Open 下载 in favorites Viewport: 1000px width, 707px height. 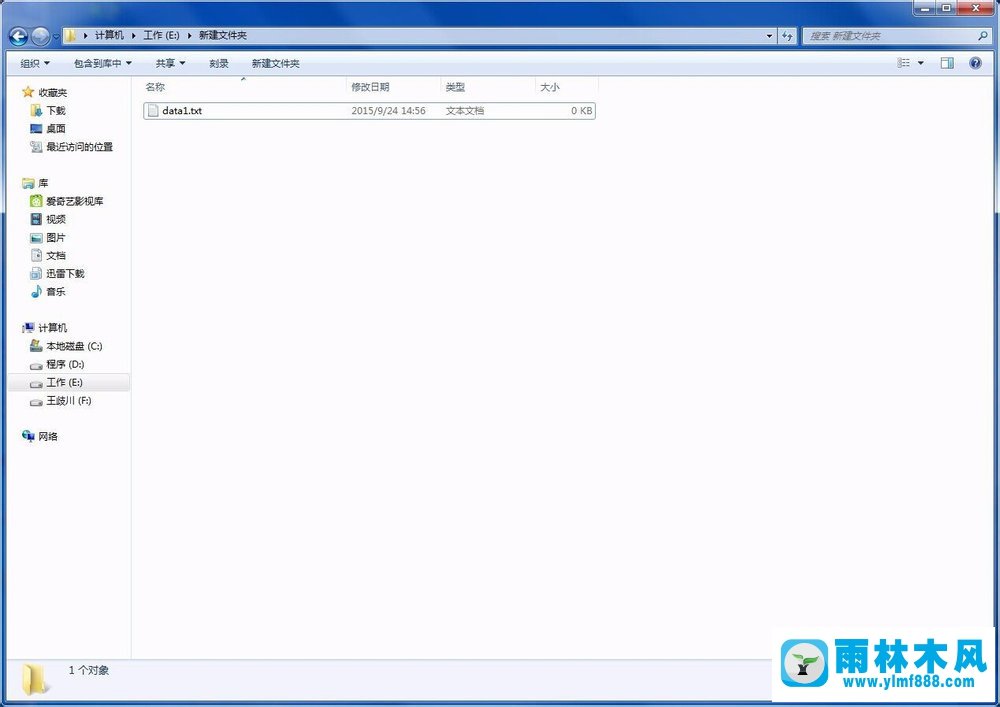coord(55,110)
